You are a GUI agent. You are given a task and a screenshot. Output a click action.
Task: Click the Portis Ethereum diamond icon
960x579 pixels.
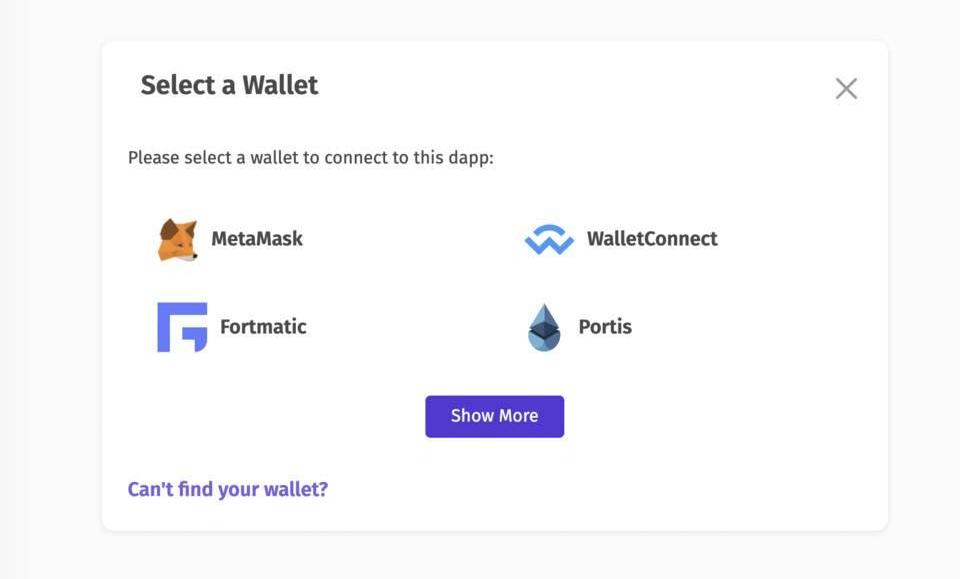544,327
